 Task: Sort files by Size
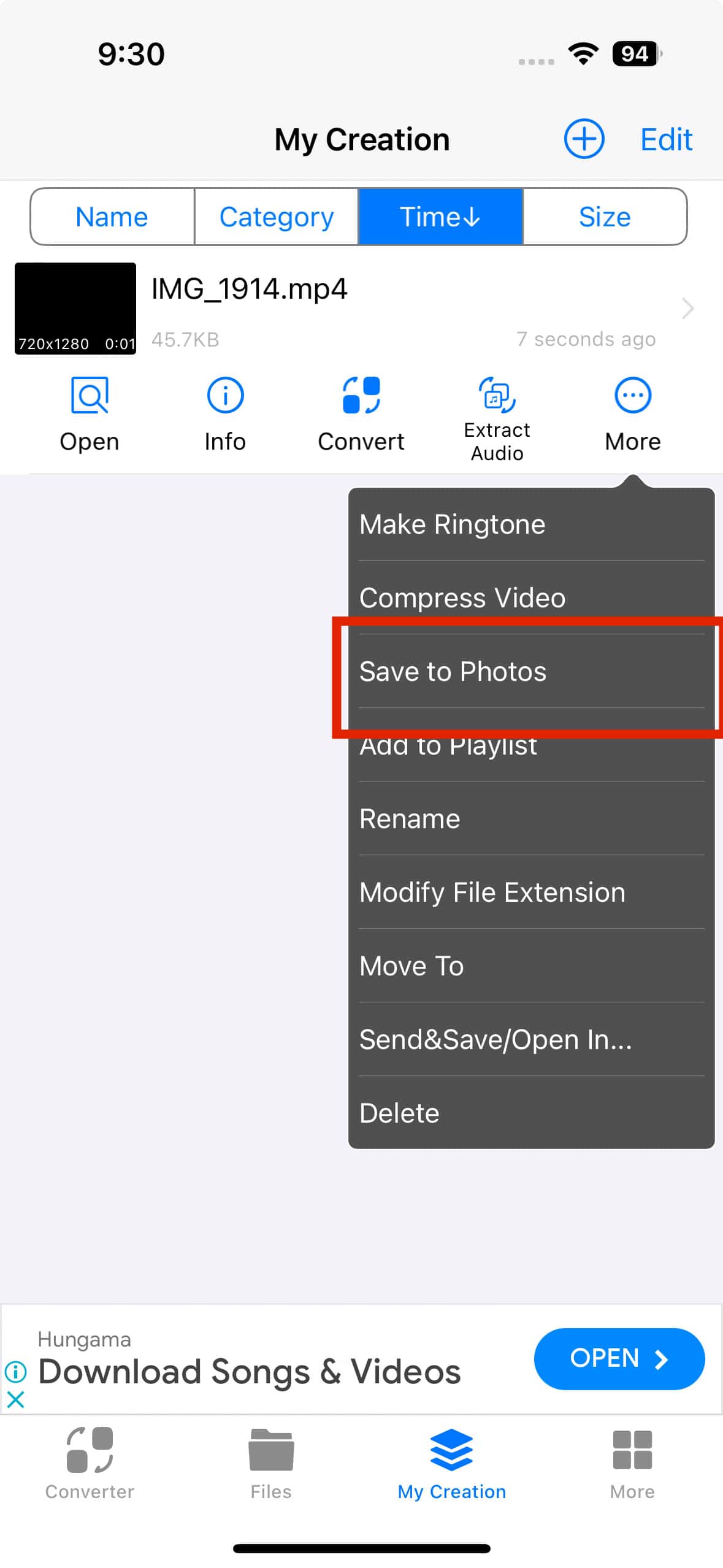pyautogui.click(x=605, y=217)
